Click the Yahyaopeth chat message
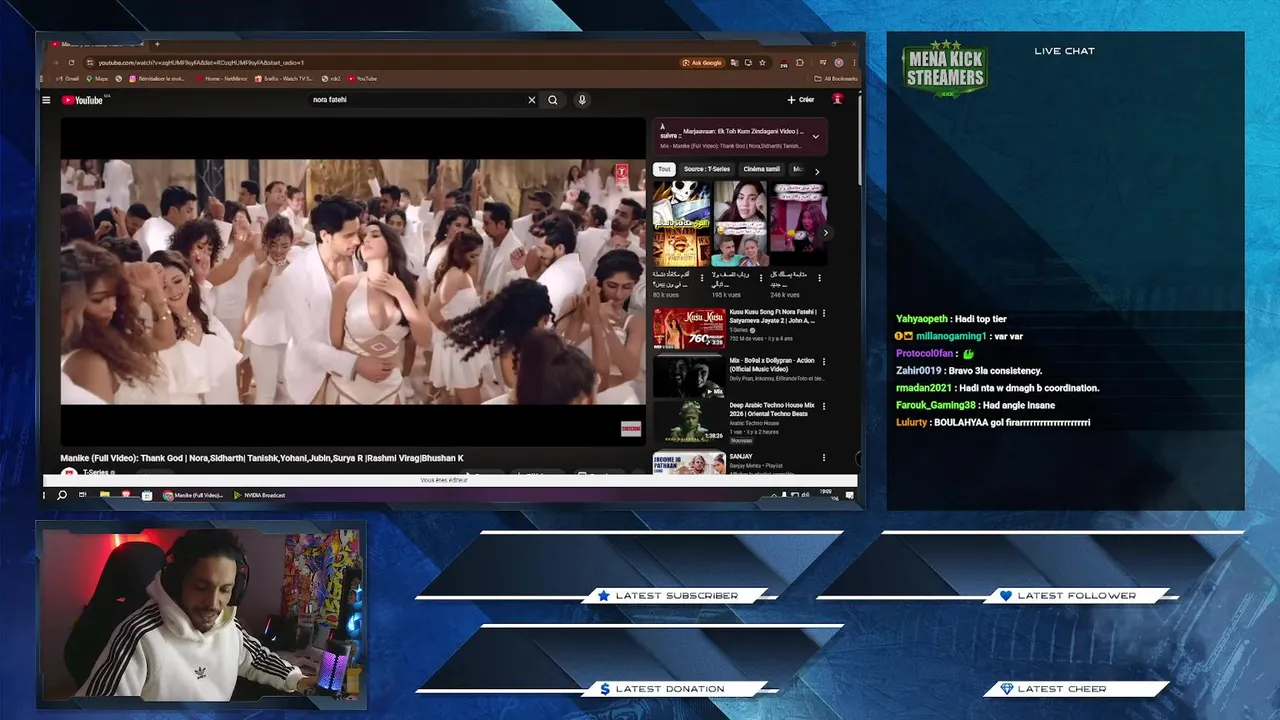This screenshot has height=720, width=1280. click(951, 319)
